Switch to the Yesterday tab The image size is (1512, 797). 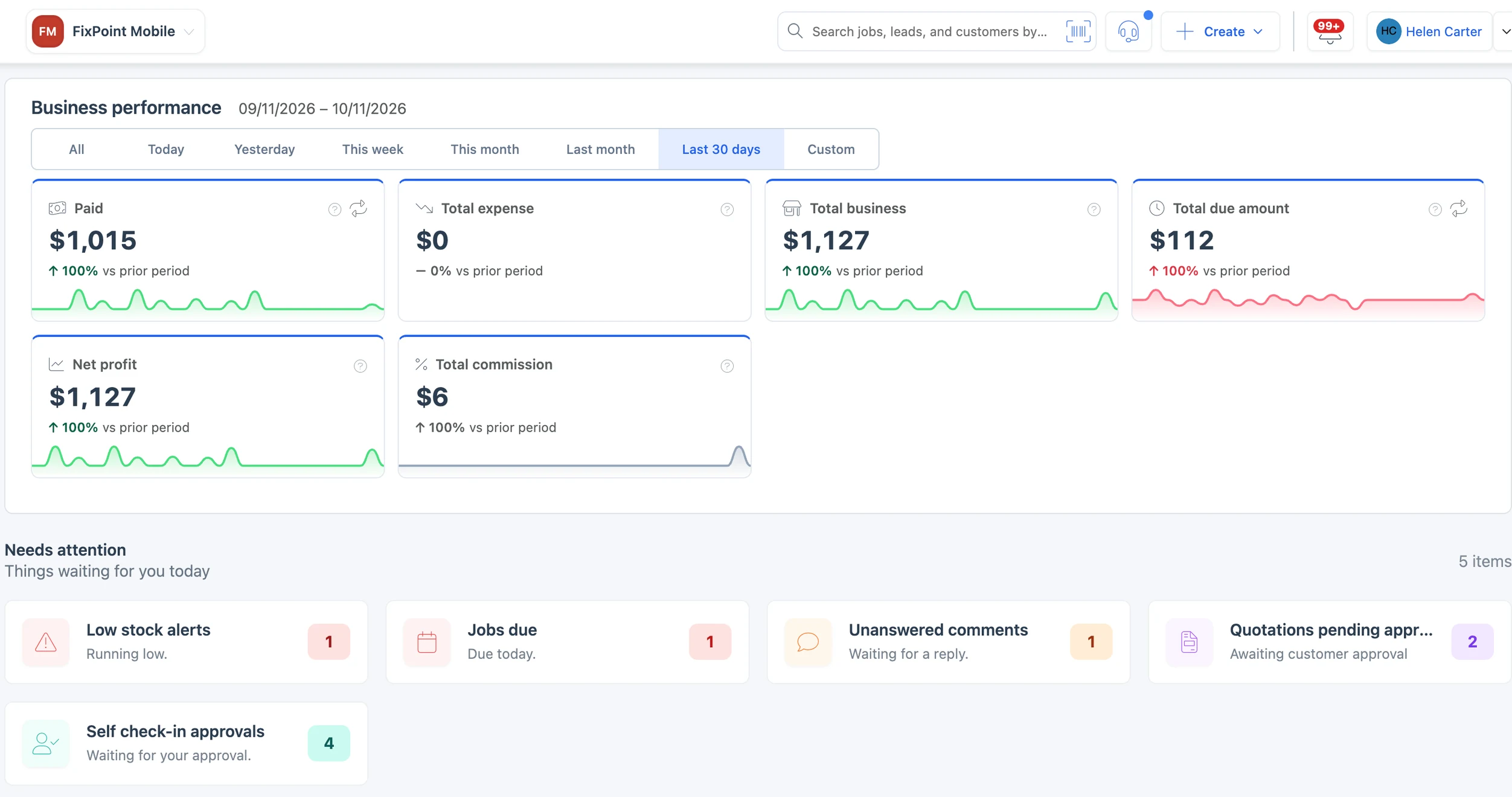264,149
